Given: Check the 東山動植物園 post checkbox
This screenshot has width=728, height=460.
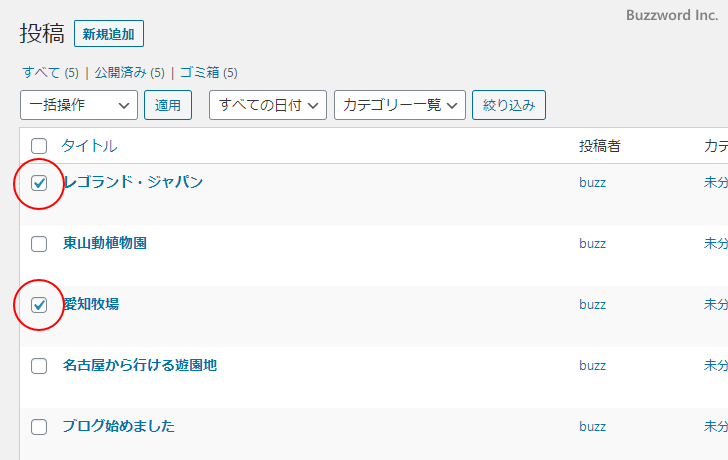Looking at the screenshot, I should point(39,244).
